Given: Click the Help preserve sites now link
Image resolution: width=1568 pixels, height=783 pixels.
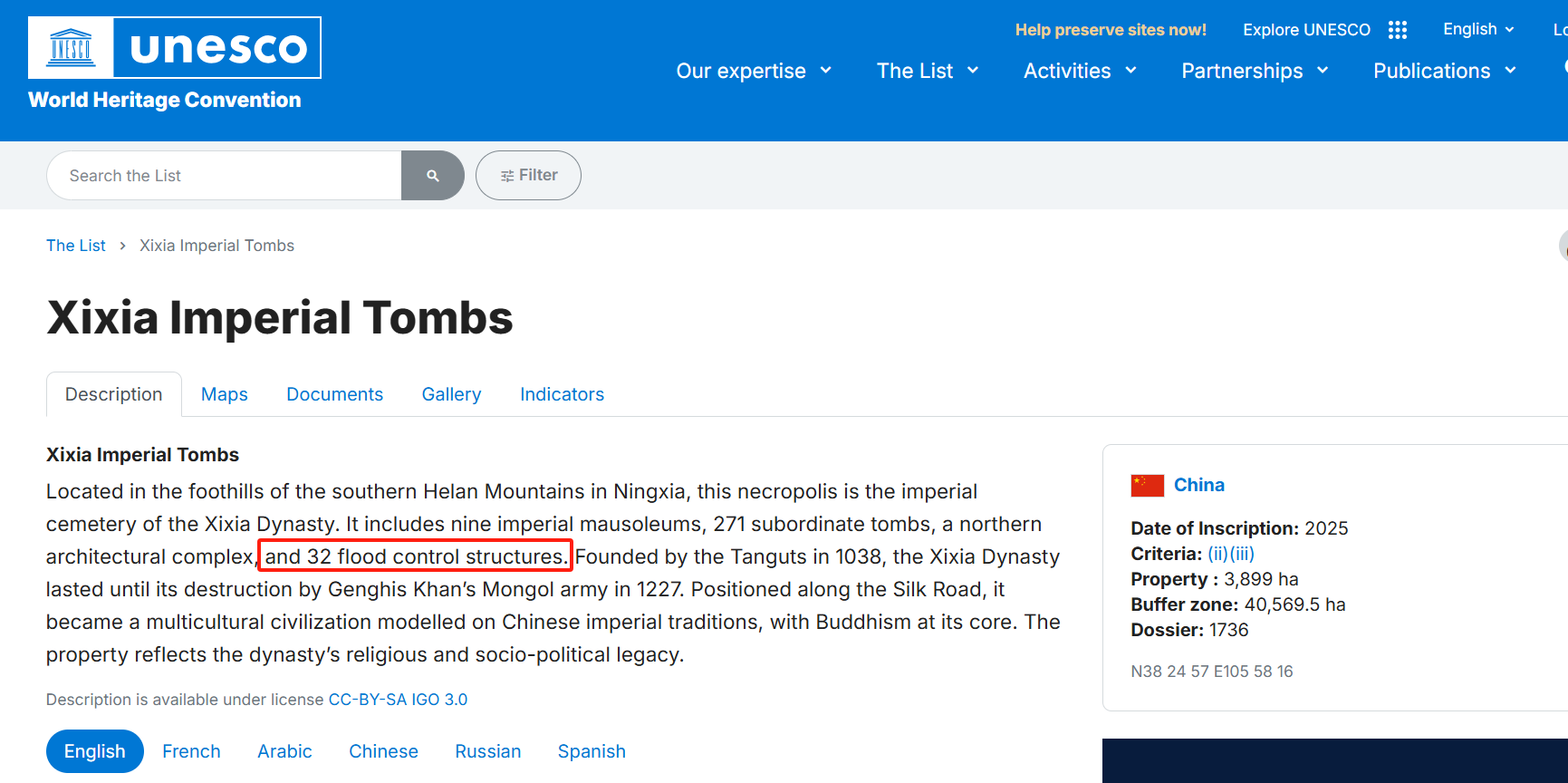Looking at the screenshot, I should [1110, 30].
